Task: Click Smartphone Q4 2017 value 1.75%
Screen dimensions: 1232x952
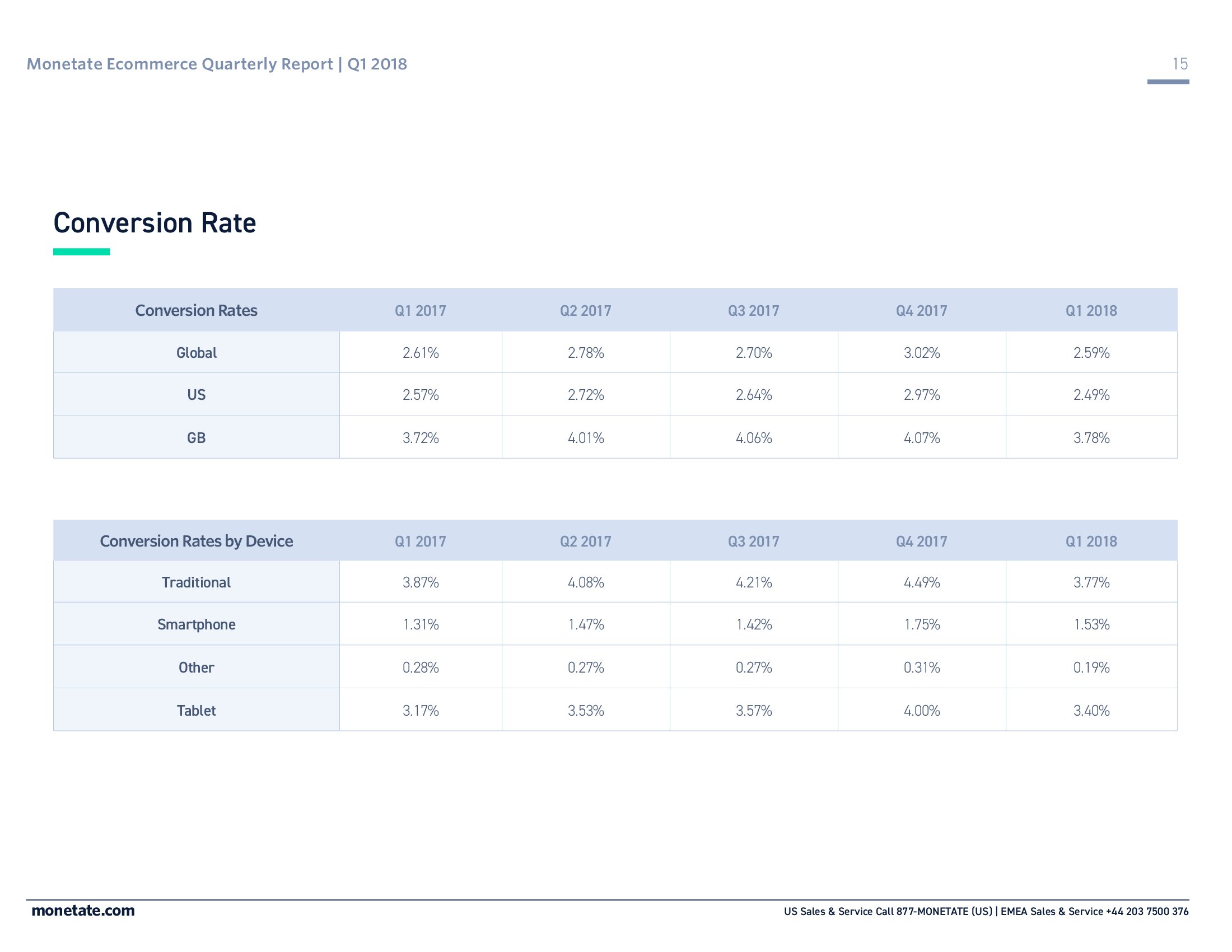Action: pyautogui.click(x=922, y=624)
